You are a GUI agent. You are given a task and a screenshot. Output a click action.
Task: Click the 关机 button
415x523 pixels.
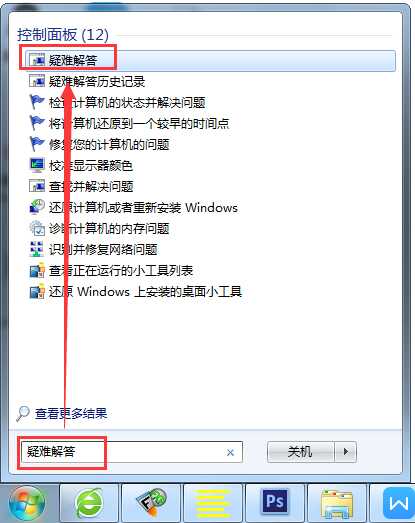coord(300,452)
